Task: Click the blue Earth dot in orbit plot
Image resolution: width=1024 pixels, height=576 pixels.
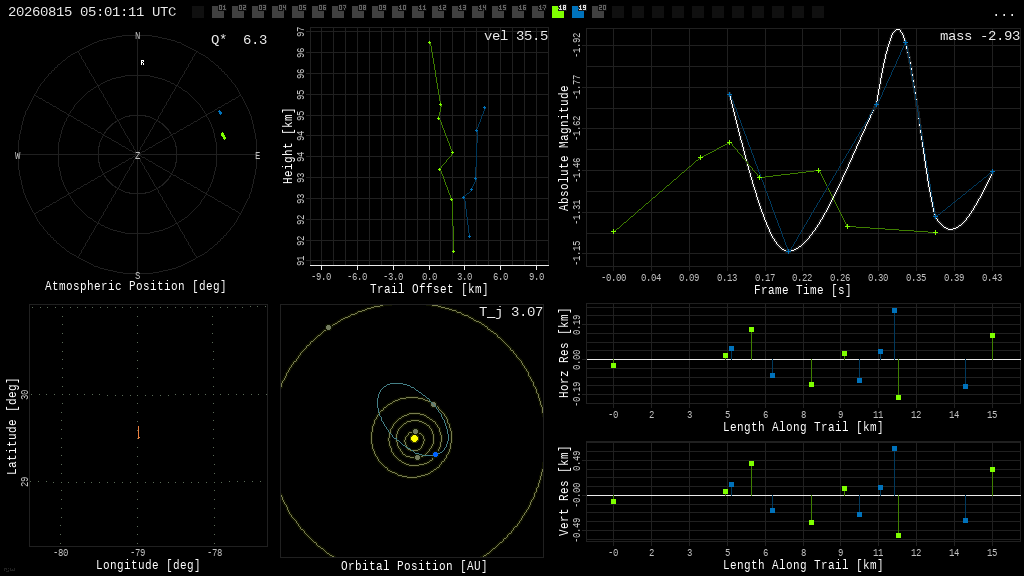Action: [436, 454]
